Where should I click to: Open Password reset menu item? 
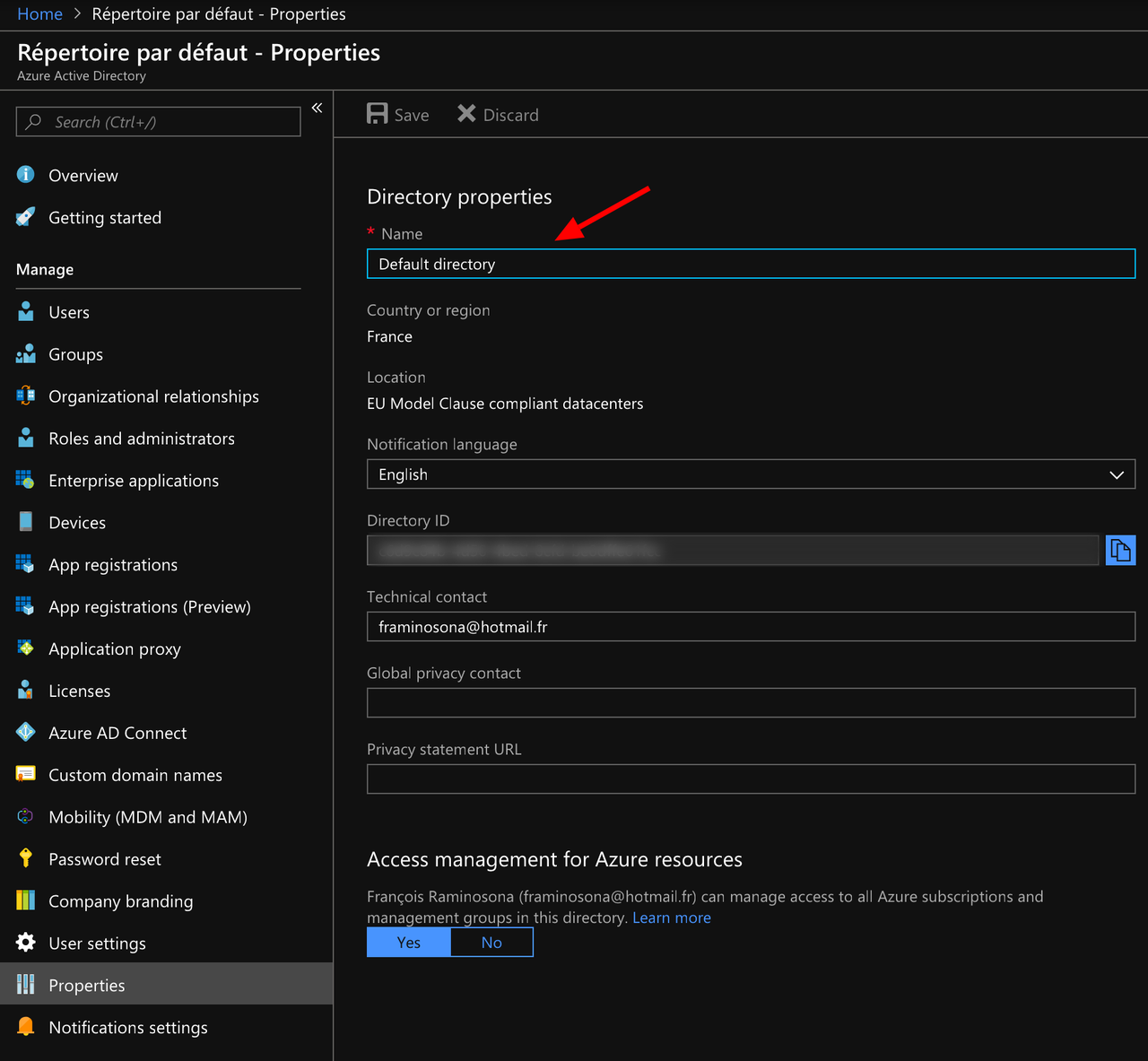click(105, 859)
